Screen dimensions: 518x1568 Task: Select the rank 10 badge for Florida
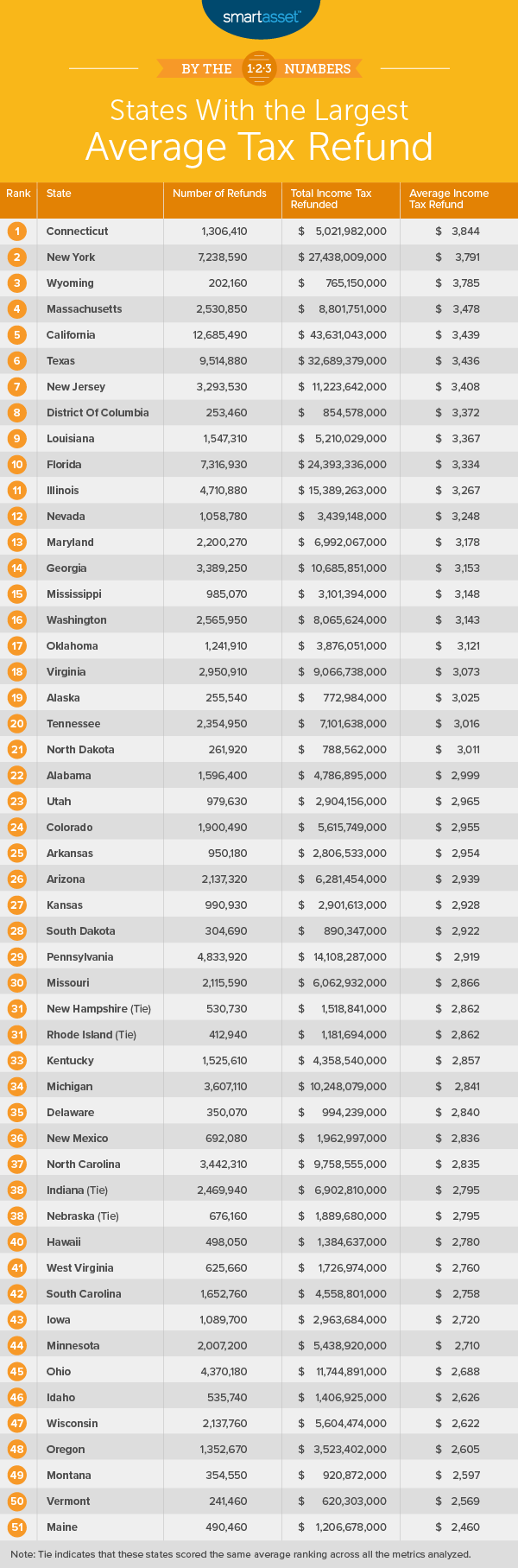(18, 465)
